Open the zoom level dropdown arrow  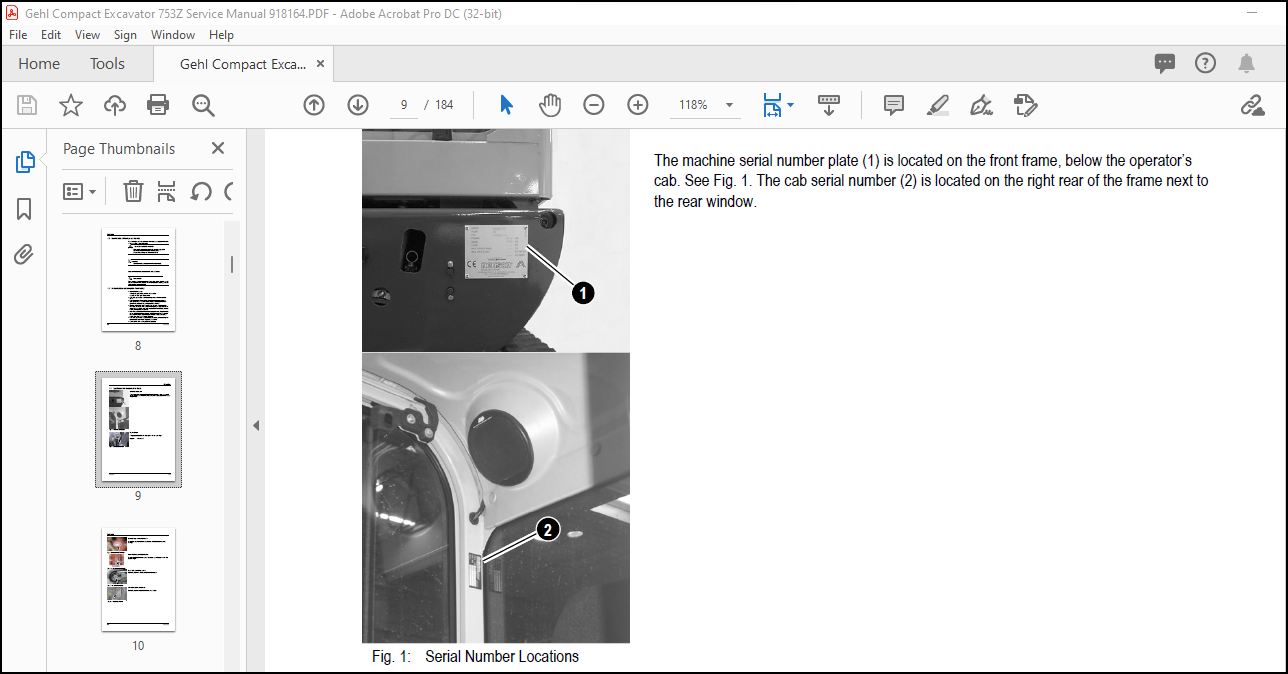[x=729, y=105]
